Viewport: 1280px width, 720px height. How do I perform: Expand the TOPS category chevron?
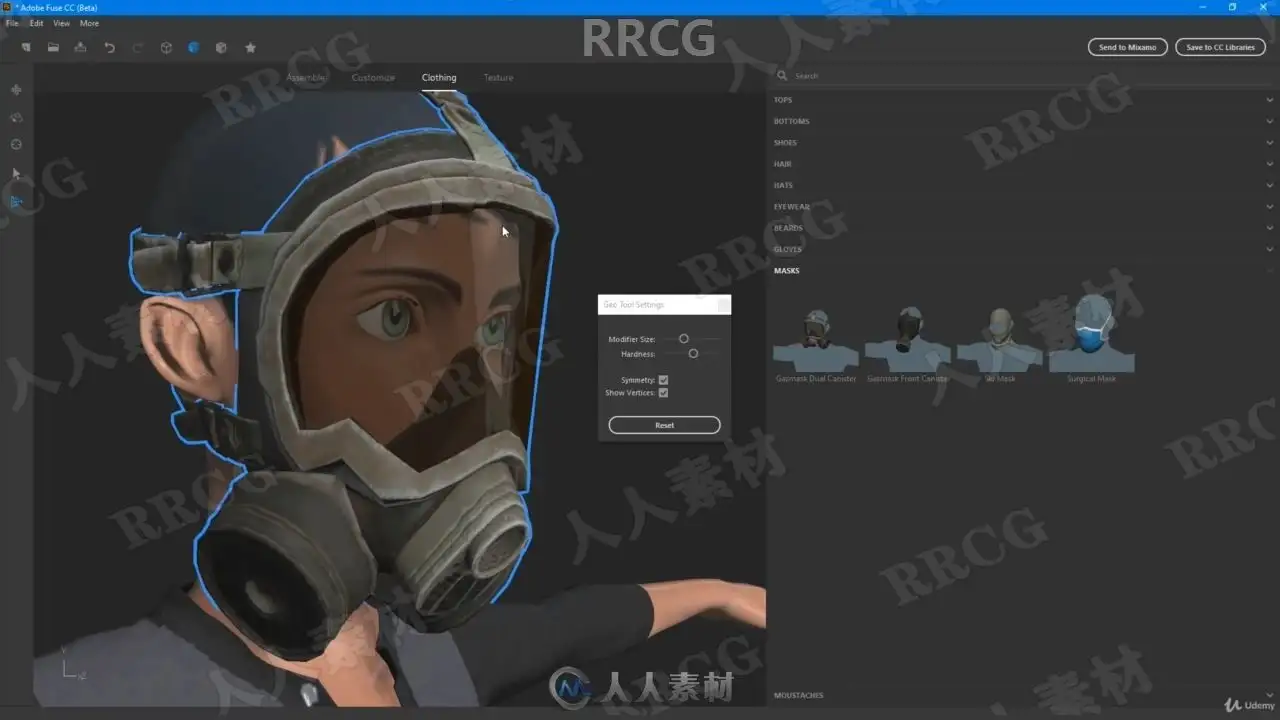coord(1270,100)
